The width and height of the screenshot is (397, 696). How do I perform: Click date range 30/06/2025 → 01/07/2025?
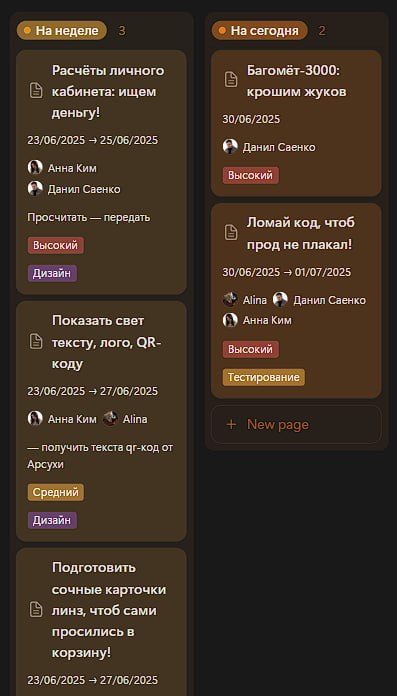[287, 272]
